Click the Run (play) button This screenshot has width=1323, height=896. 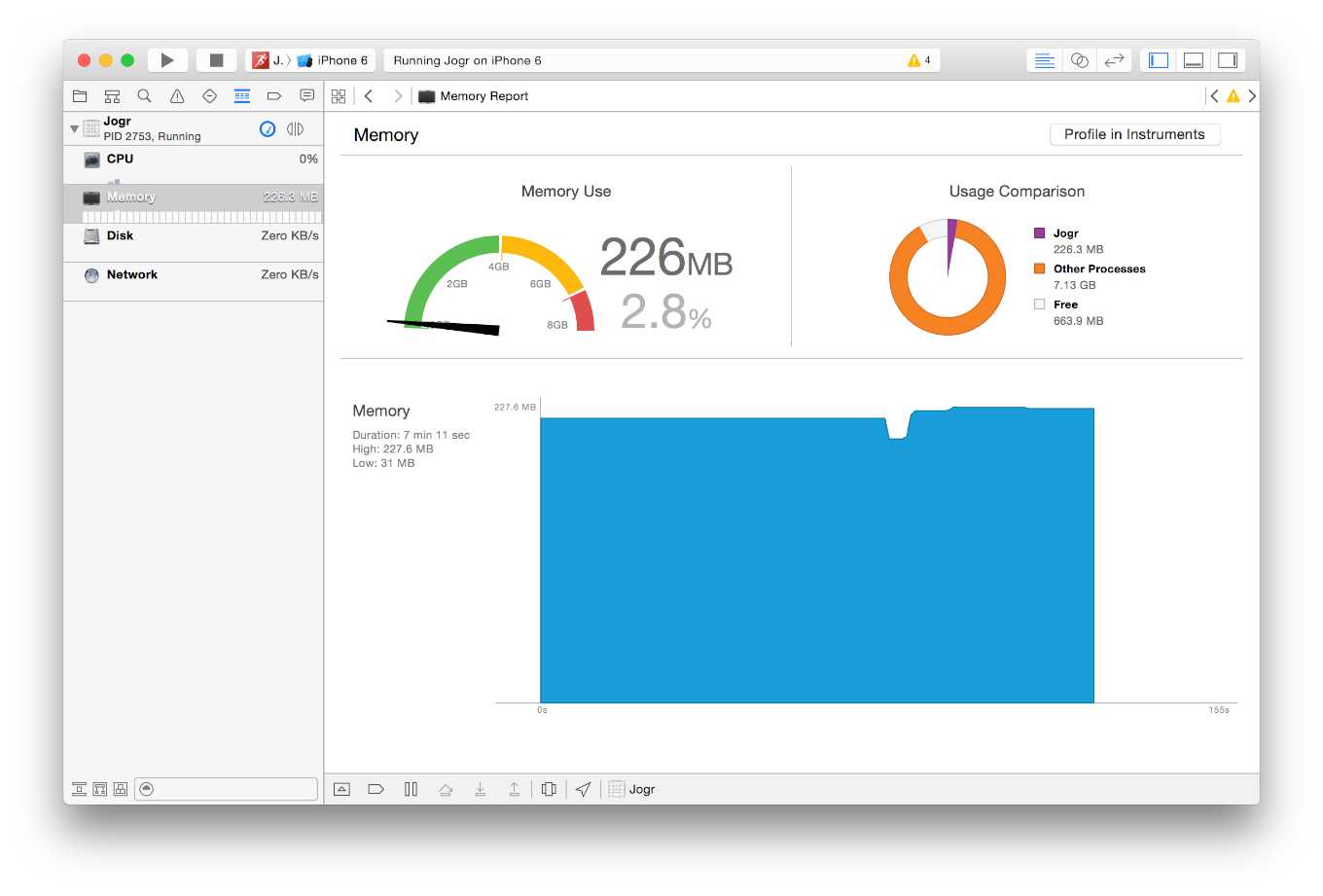tap(167, 60)
